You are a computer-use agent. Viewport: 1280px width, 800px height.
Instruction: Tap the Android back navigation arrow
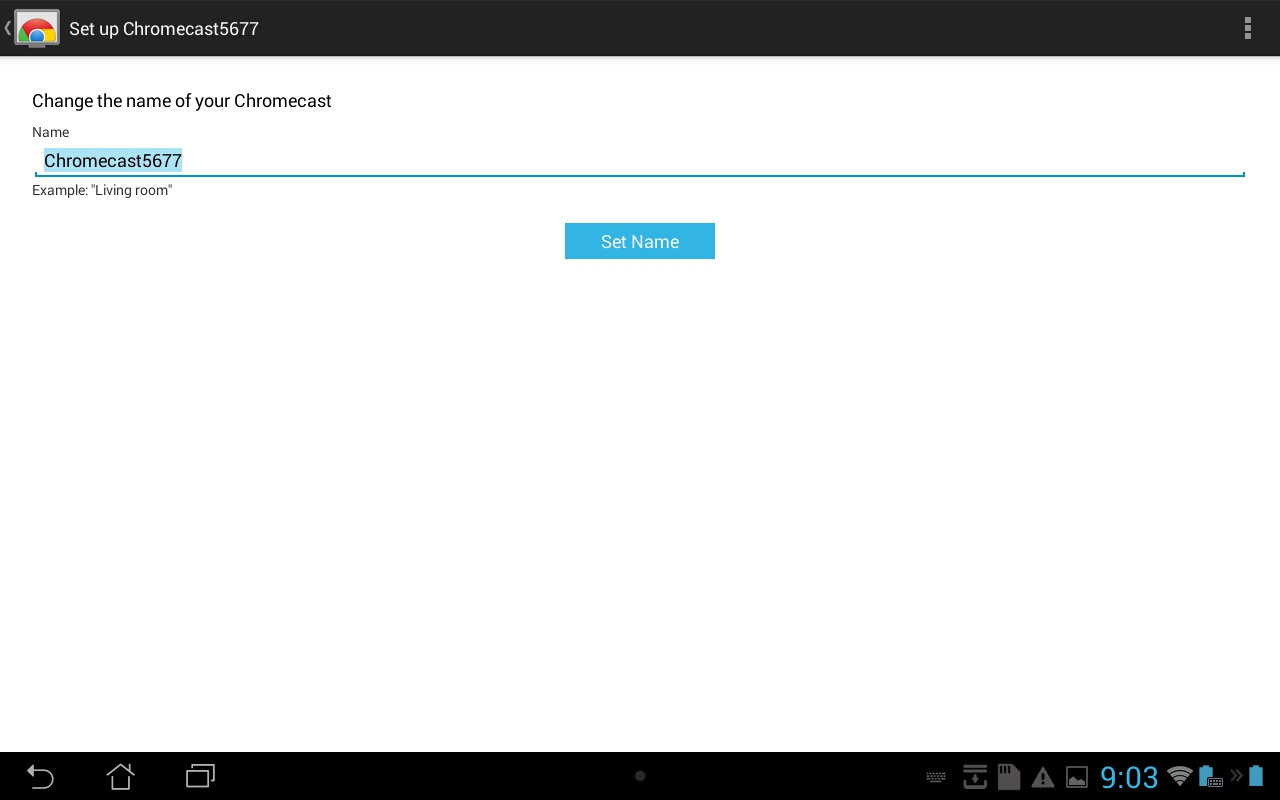(x=40, y=776)
